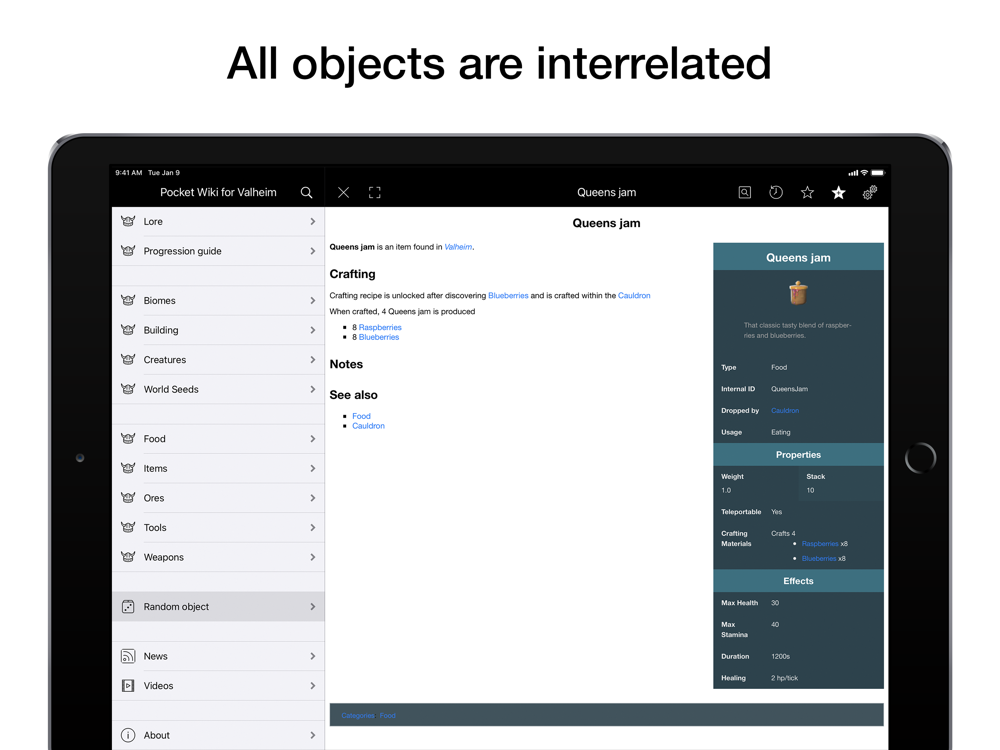Open Raspberries link in ingredient list
Image resolution: width=1000 pixels, height=750 pixels.
point(380,327)
